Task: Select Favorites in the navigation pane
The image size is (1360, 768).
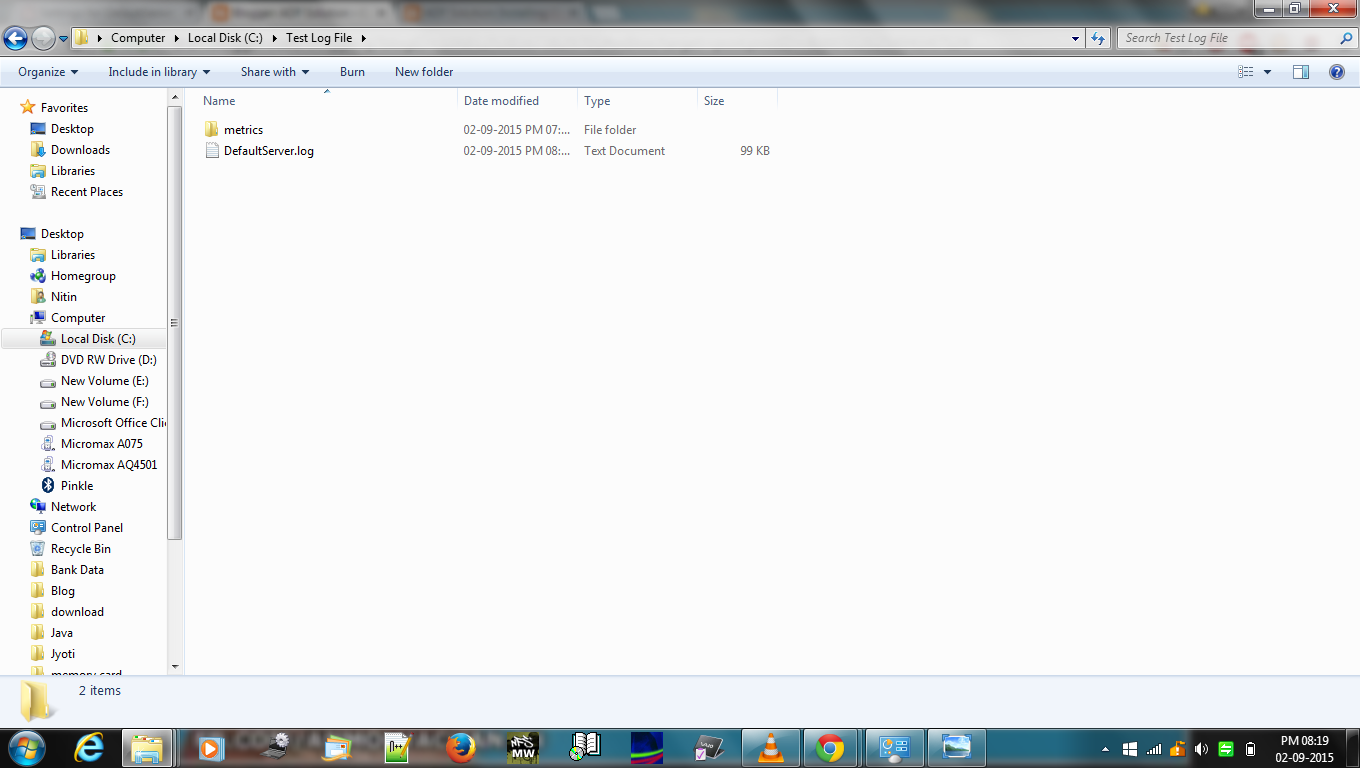Action: pyautogui.click(x=64, y=108)
